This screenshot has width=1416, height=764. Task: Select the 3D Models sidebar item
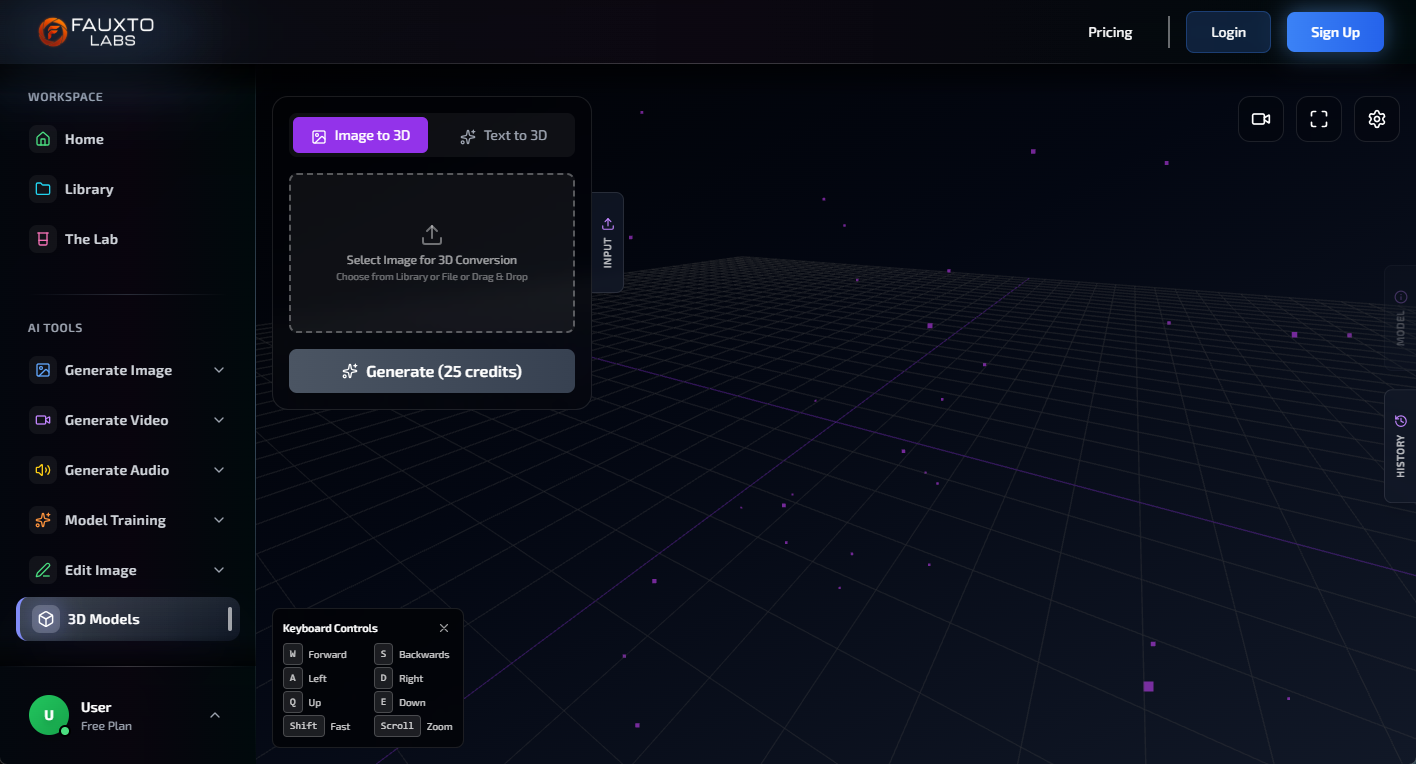click(x=128, y=619)
